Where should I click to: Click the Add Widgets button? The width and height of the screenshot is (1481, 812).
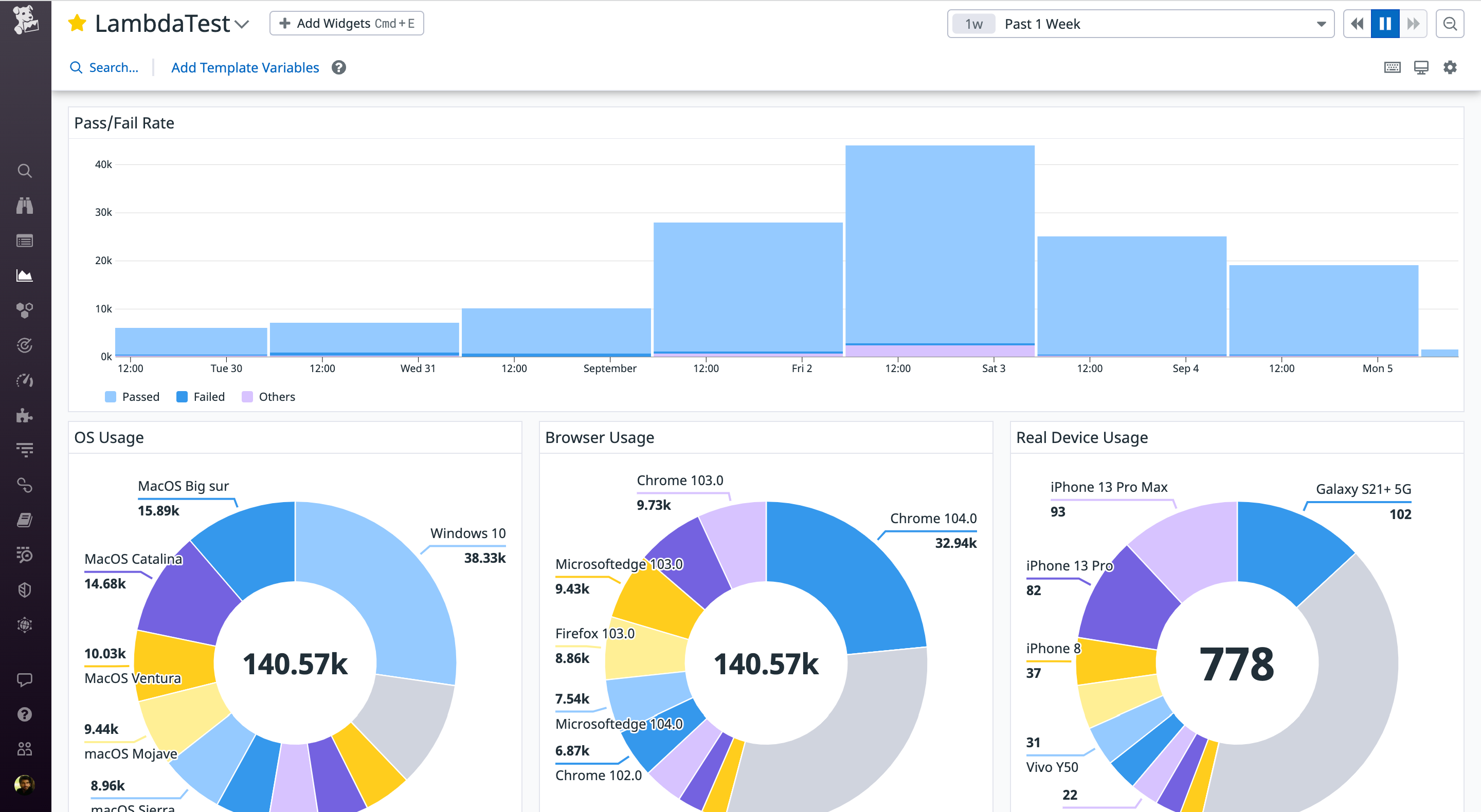coord(346,23)
